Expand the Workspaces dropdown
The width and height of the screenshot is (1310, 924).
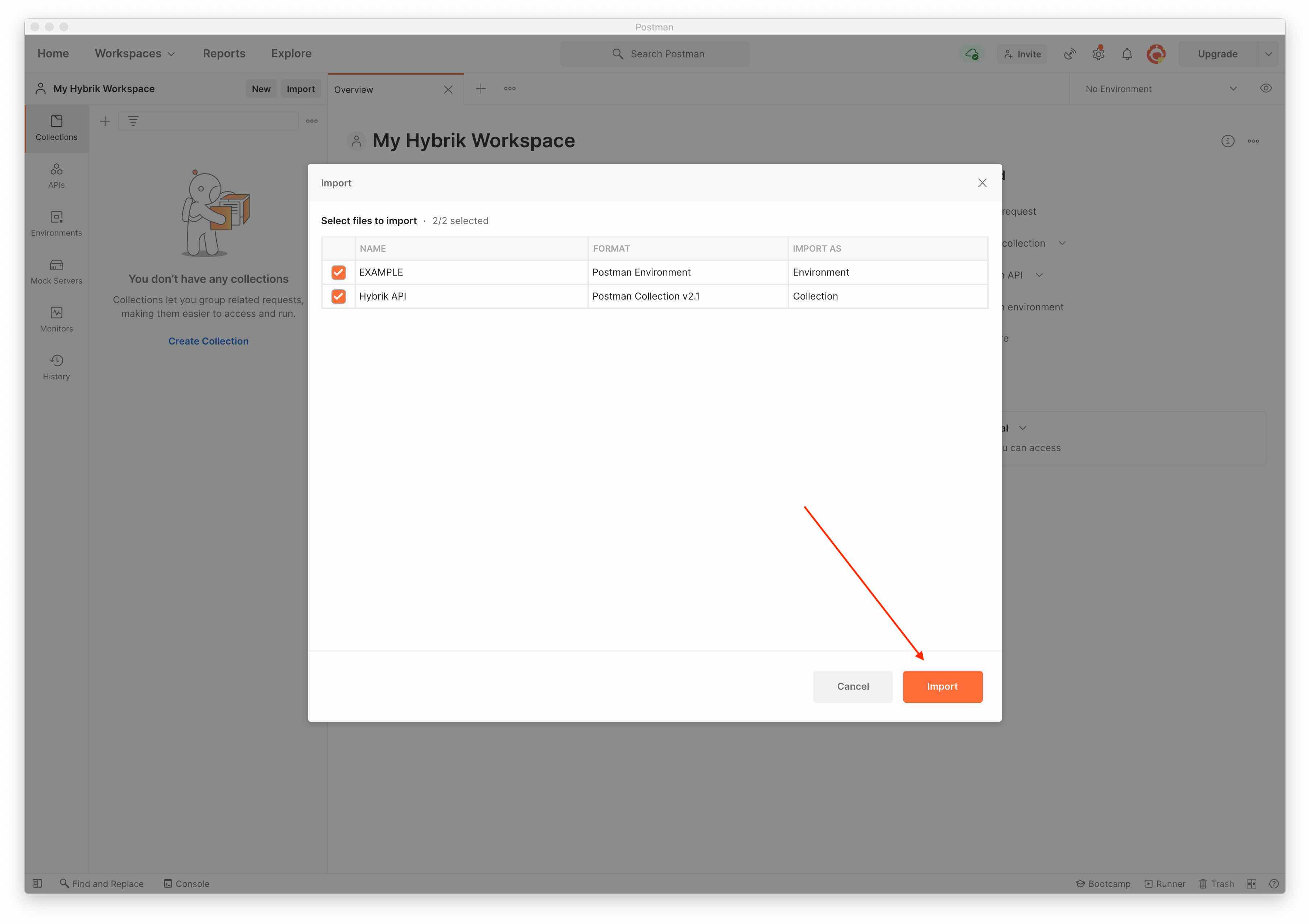[x=135, y=54]
